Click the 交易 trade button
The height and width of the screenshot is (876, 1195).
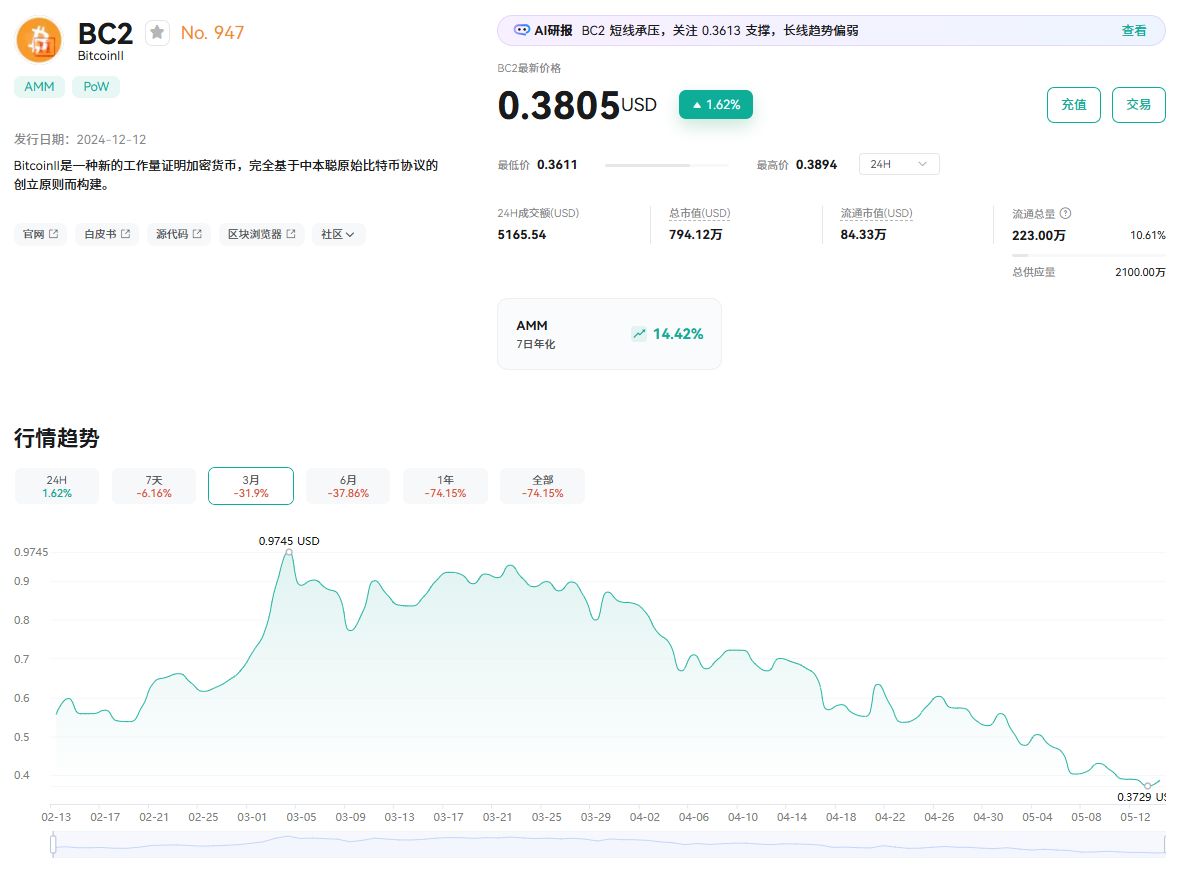pyautogui.click(x=1139, y=104)
